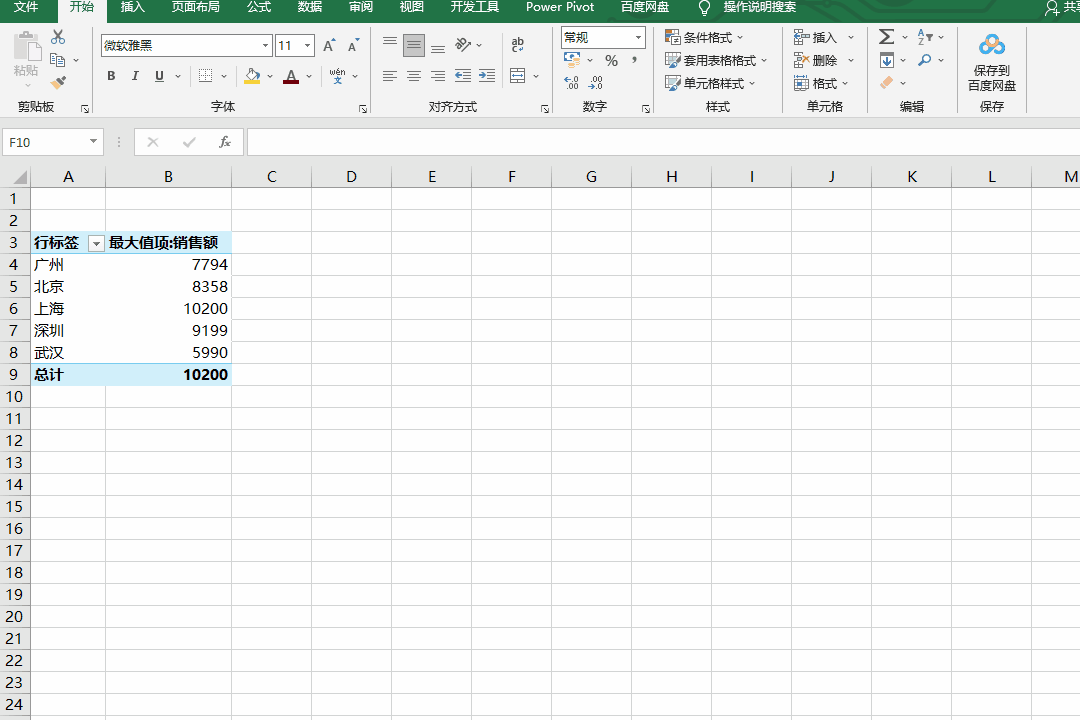Switch to the 插入 ribbon tab

(132, 8)
